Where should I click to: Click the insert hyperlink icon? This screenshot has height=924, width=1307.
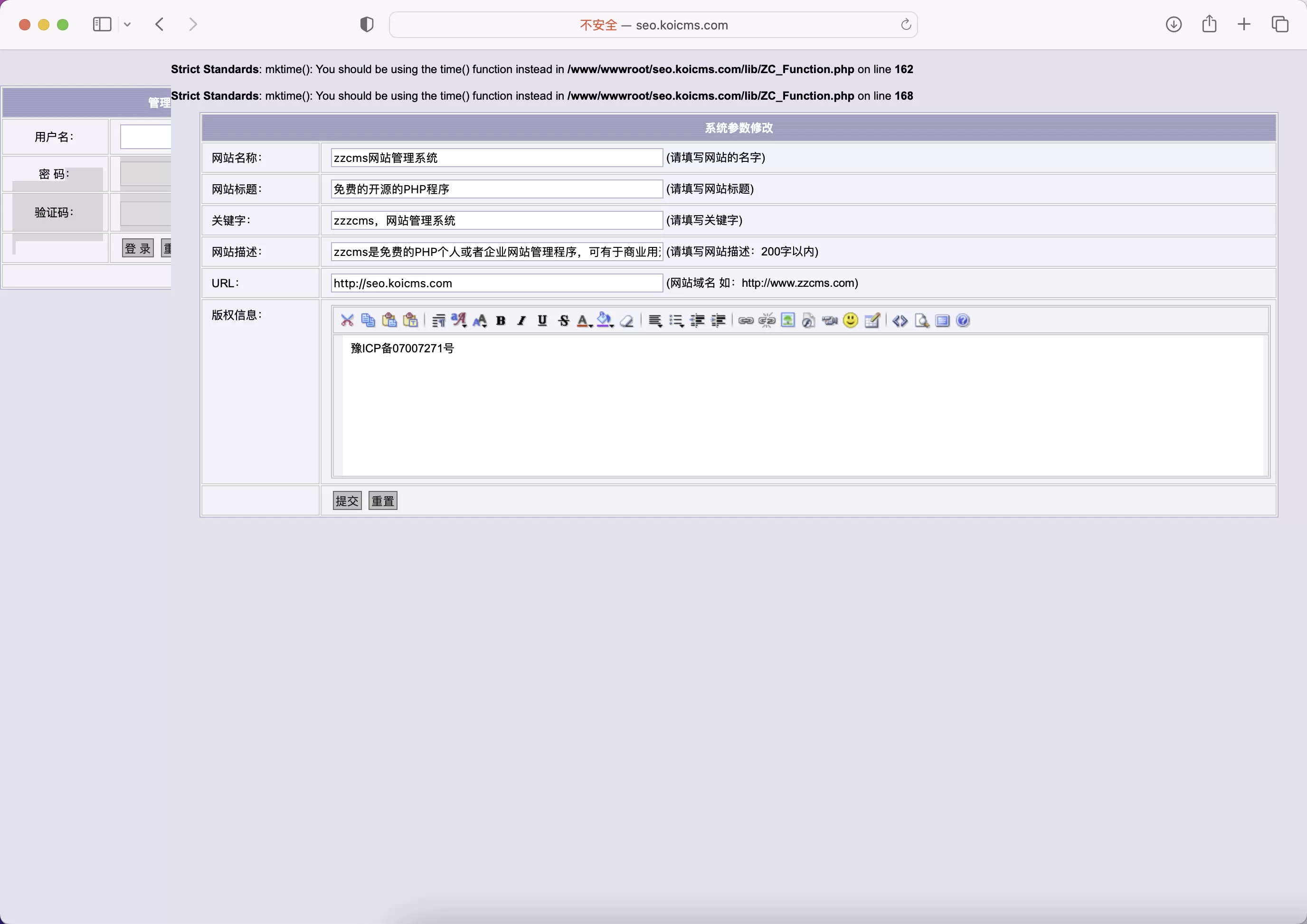(746, 321)
